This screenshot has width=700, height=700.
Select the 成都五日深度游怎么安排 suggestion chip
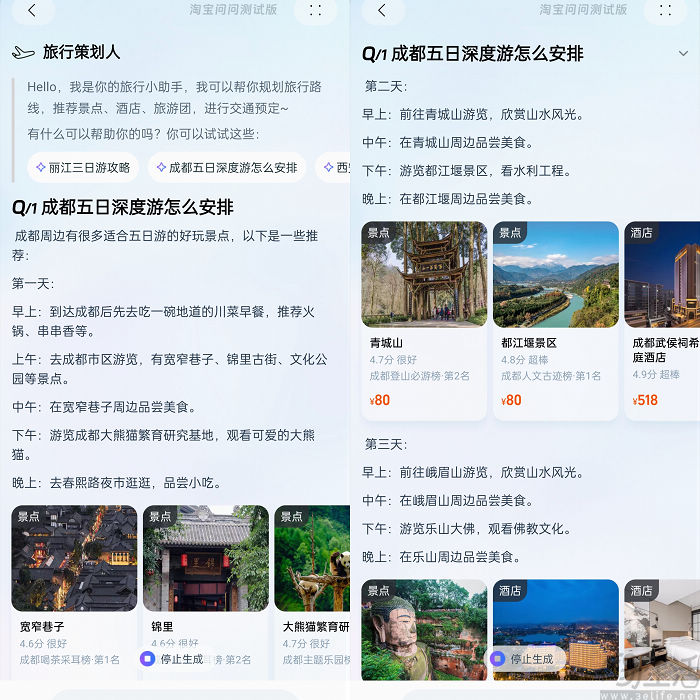point(227,167)
